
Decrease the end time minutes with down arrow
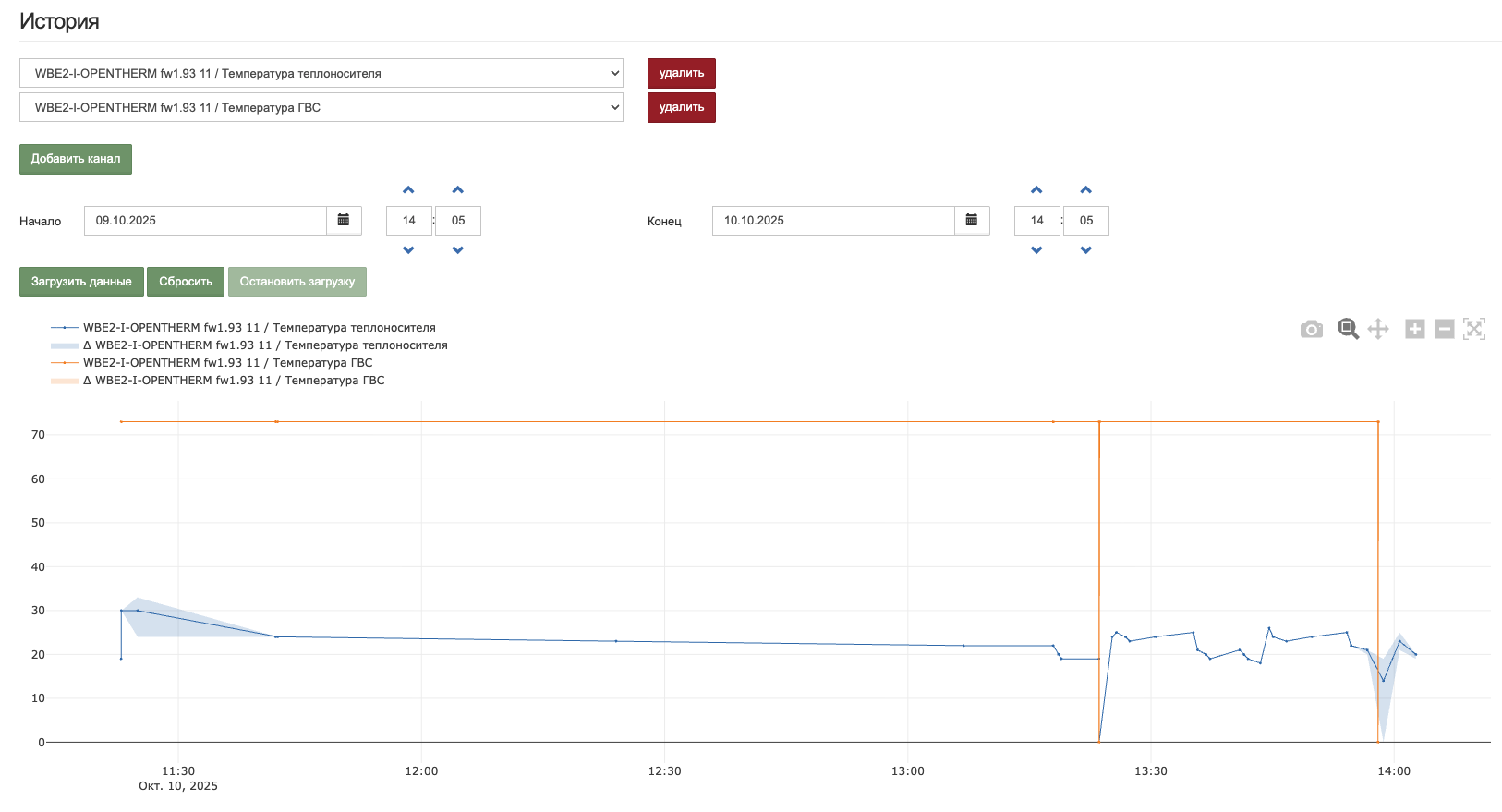[1086, 250]
